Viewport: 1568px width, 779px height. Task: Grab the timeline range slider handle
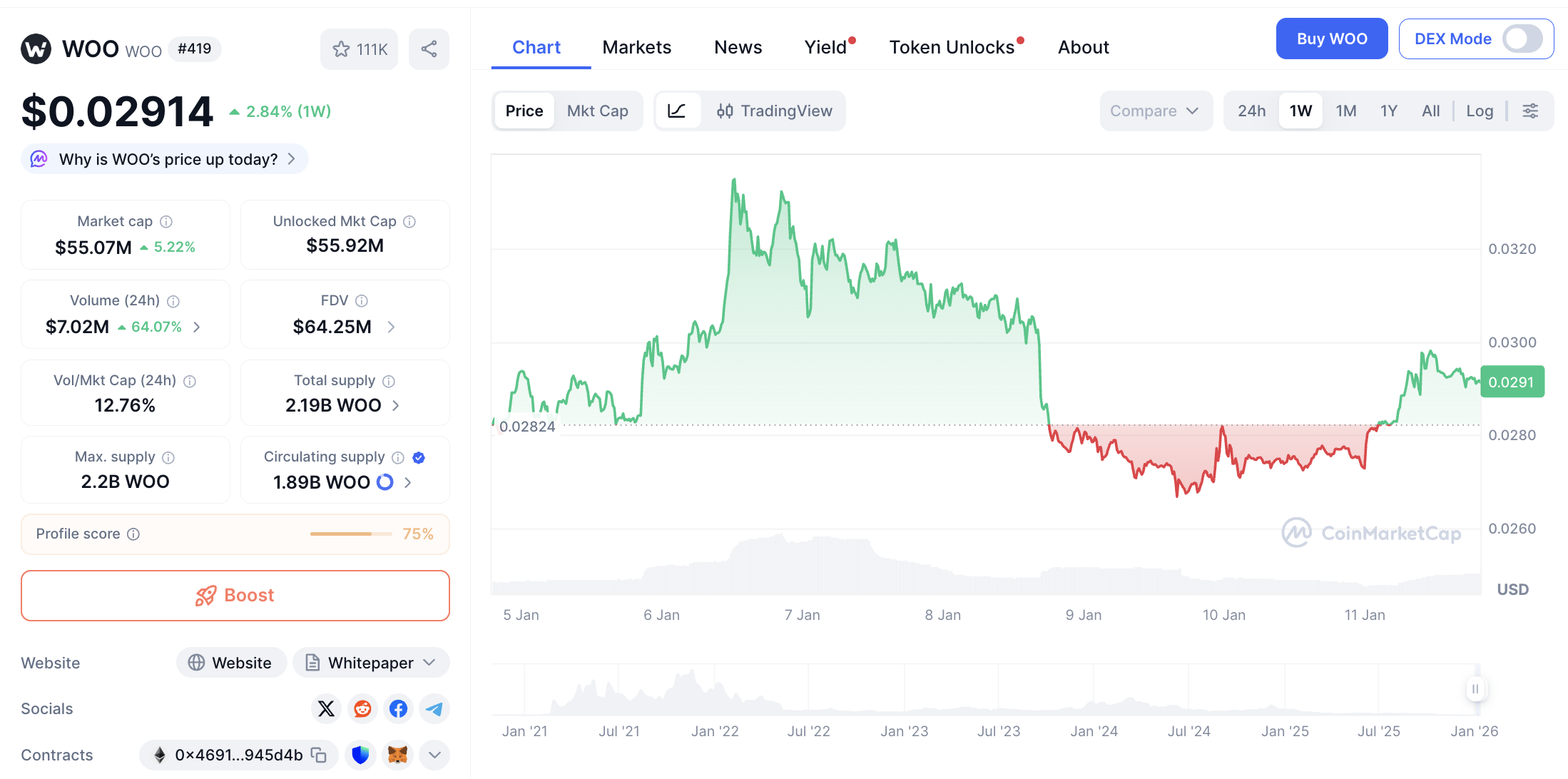click(1475, 689)
